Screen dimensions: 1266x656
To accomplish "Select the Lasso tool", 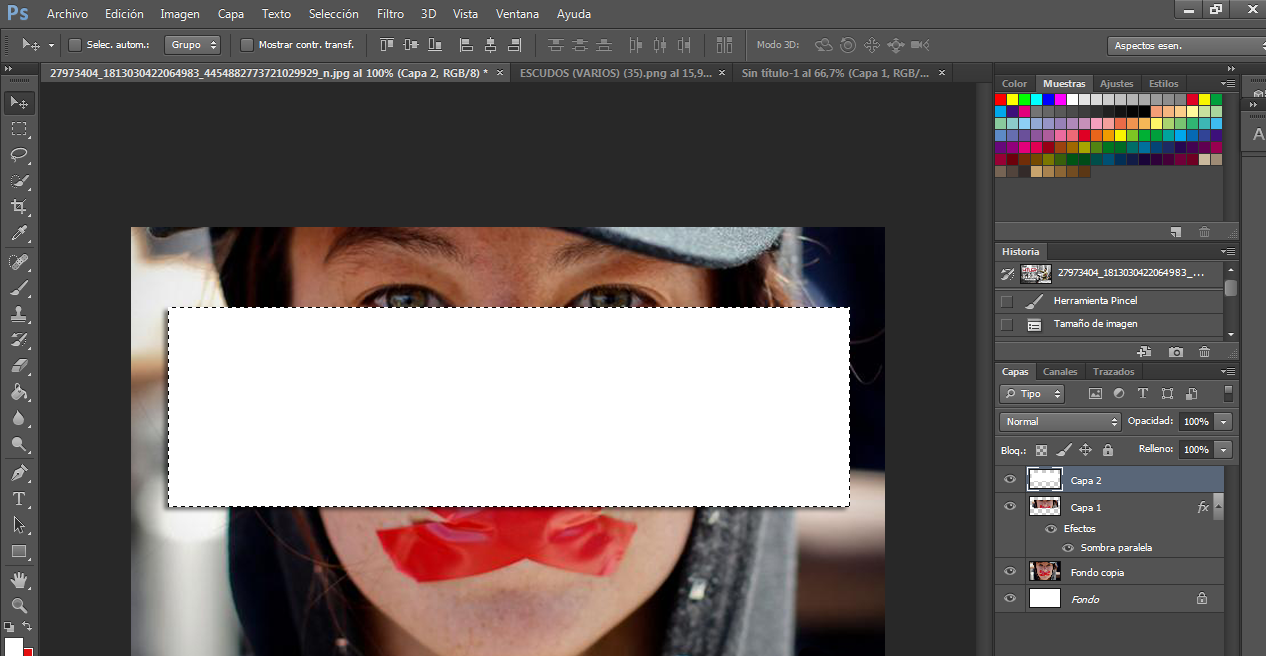I will point(19,155).
